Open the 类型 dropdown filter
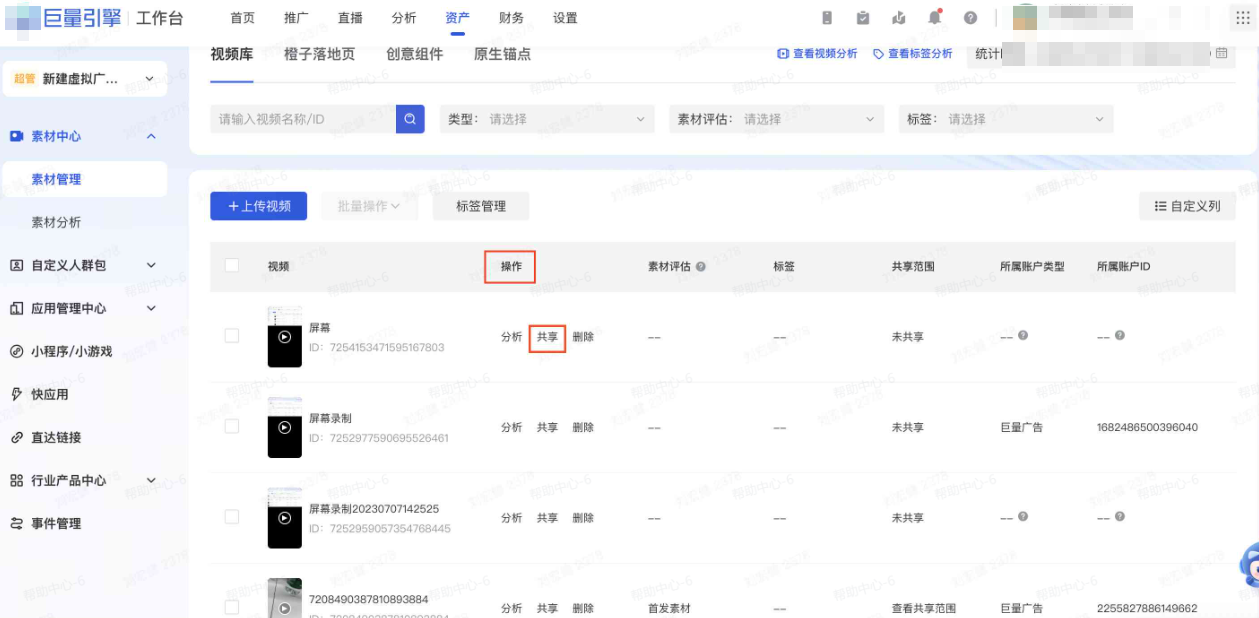Viewport: 1259px width, 618px height. tap(547, 119)
